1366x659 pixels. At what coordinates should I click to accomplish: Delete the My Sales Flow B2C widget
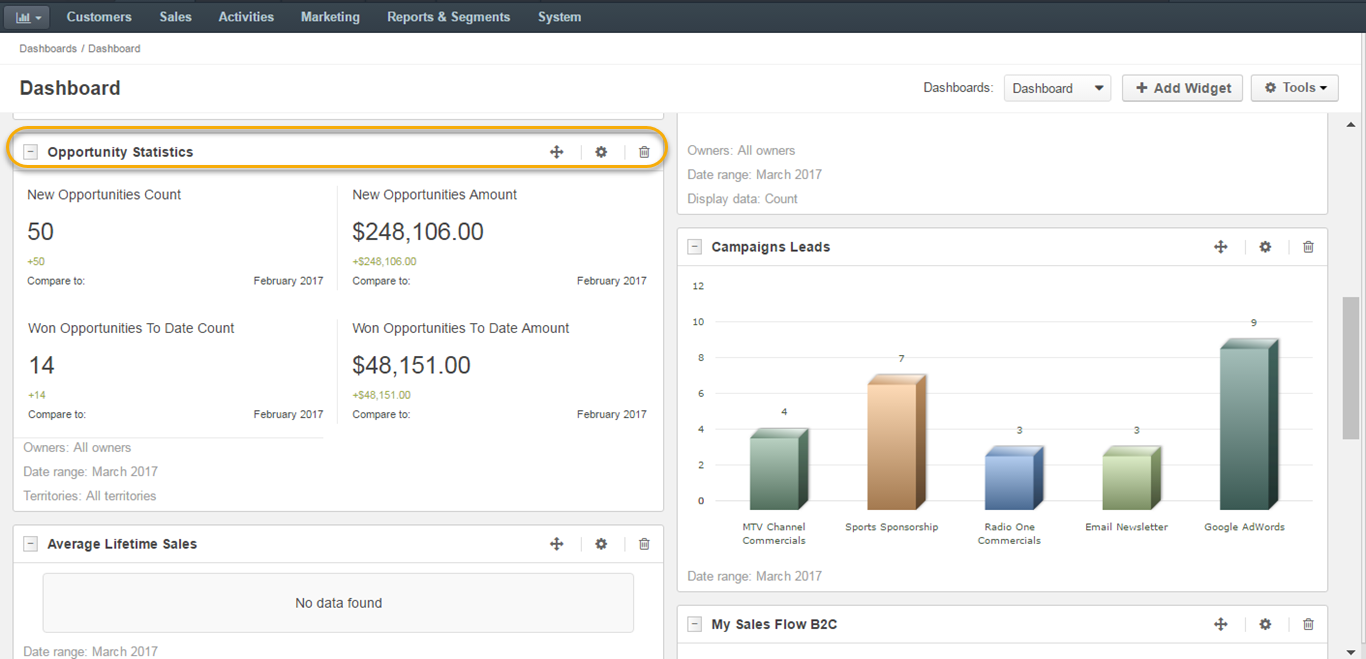1308,624
